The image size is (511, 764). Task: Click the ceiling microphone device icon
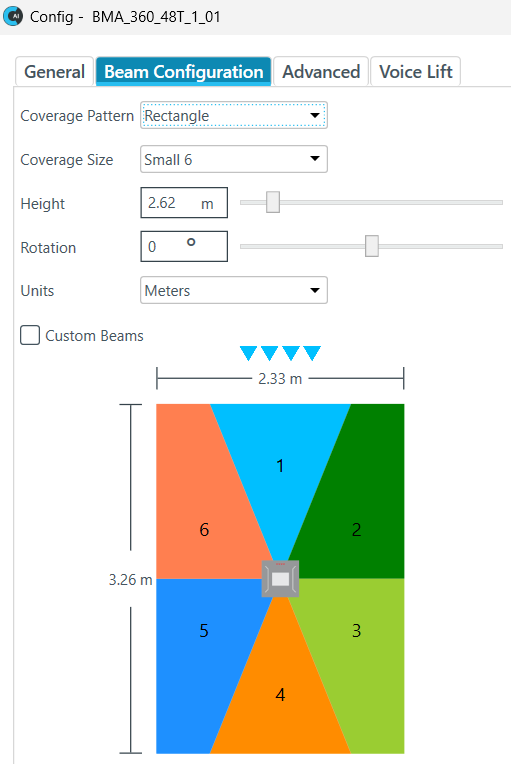[x=280, y=579]
